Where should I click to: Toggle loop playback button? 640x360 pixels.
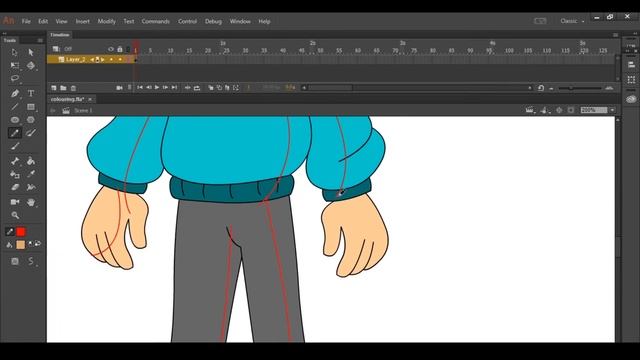197,88
